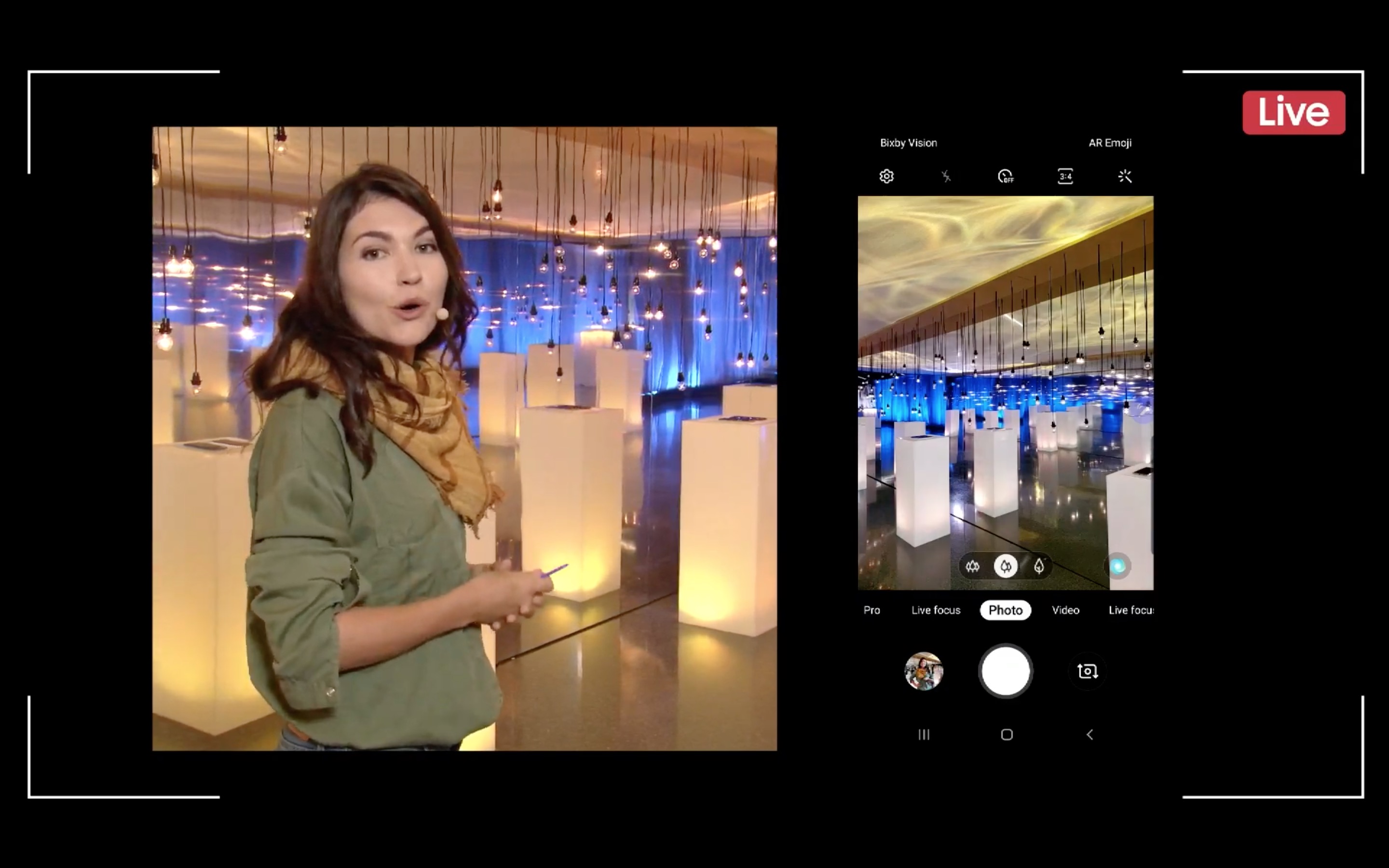The width and height of the screenshot is (1389, 868).
Task: Open recent apps navigation icon
Action: [x=924, y=735]
